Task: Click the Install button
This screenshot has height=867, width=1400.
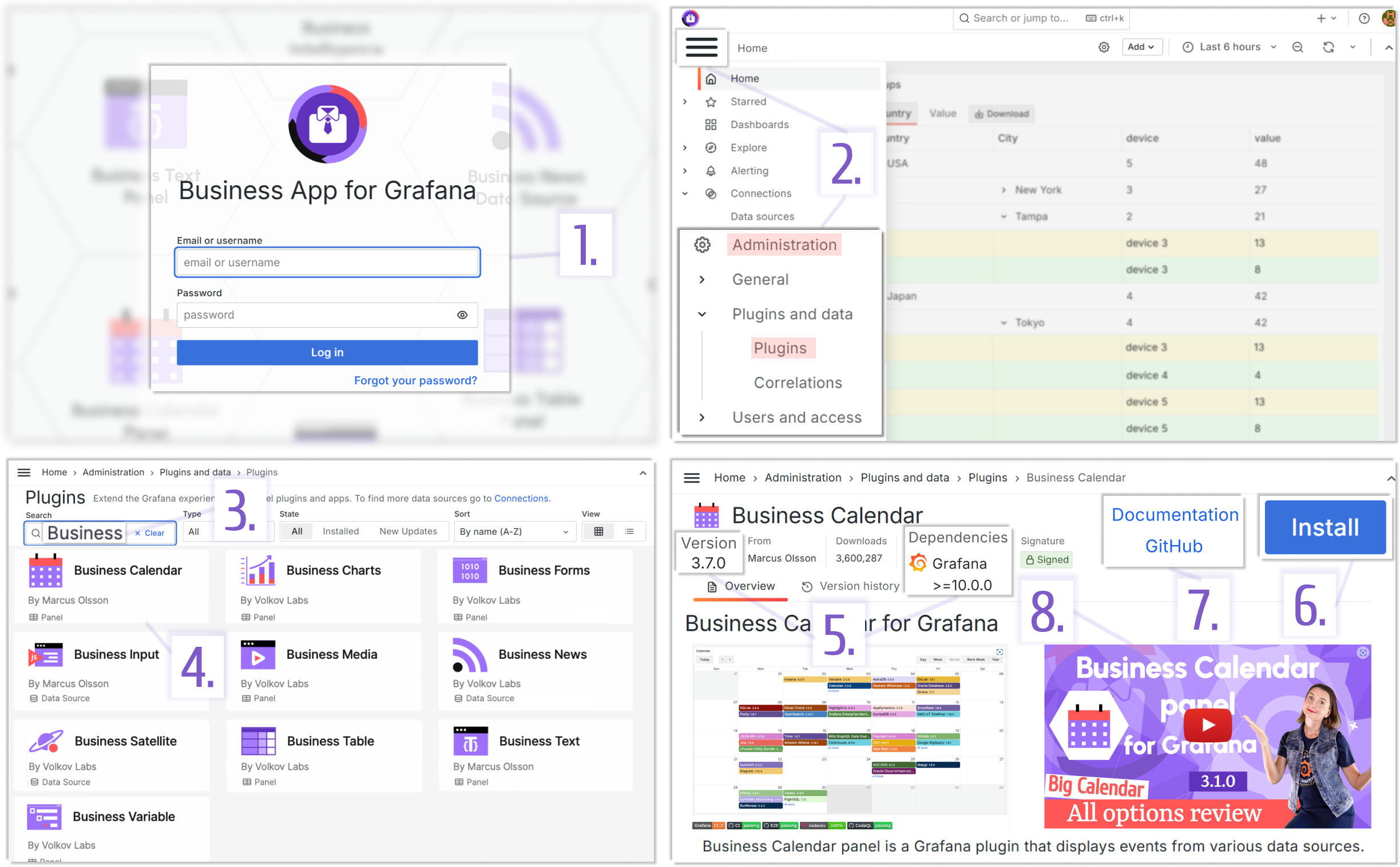Action: [x=1325, y=527]
